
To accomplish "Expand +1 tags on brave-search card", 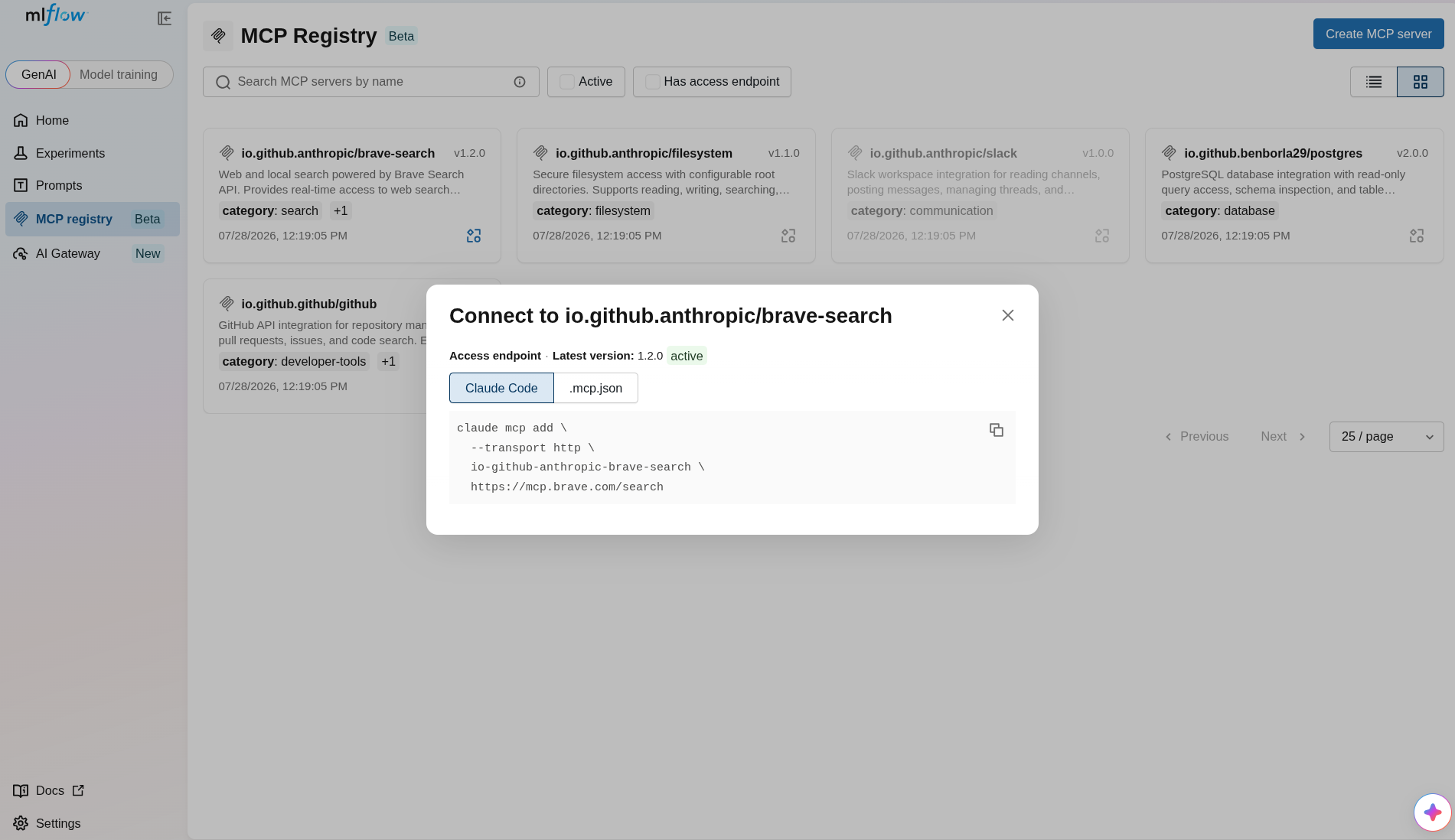I will point(341,211).
